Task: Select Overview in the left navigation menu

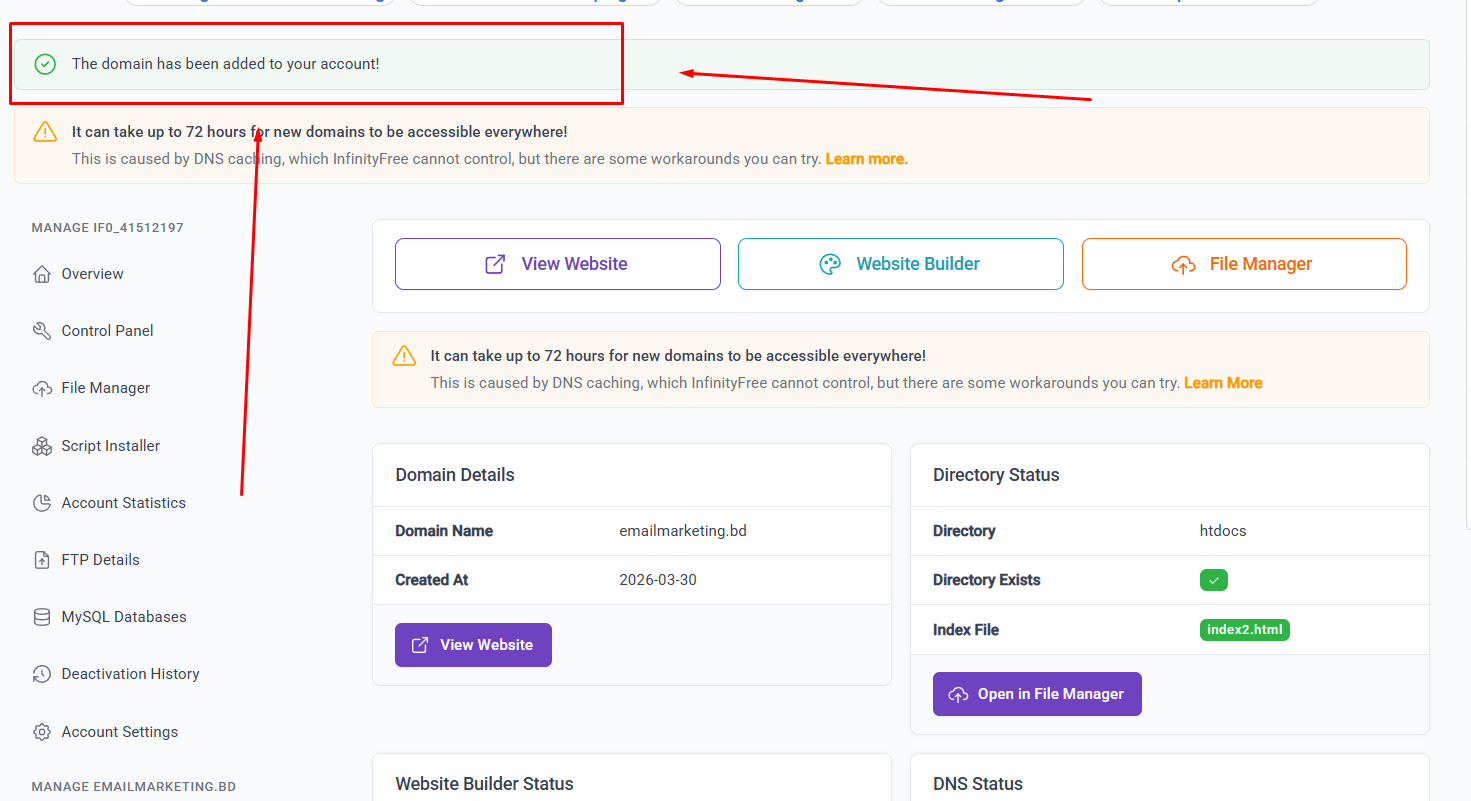Action: point(92,273)
